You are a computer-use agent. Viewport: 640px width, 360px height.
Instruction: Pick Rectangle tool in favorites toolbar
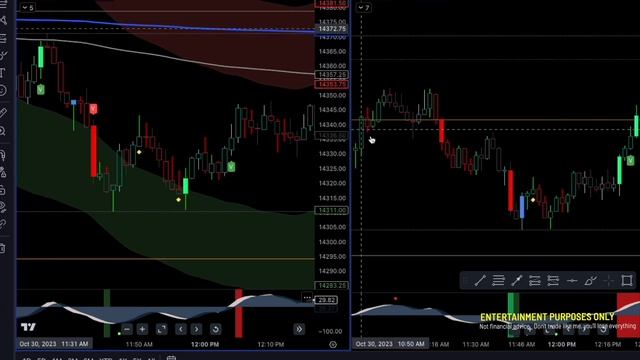coord(627,280)
